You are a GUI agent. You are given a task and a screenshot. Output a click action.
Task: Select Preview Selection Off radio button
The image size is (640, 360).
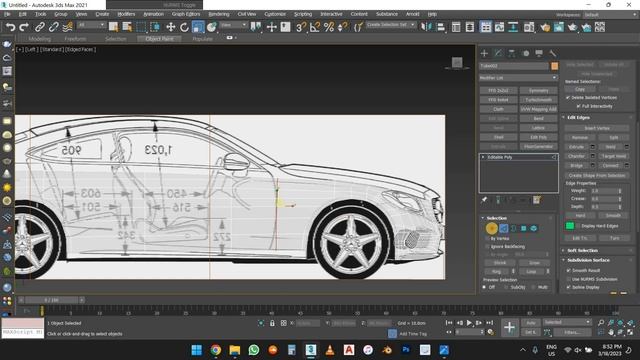click(484, 287)
